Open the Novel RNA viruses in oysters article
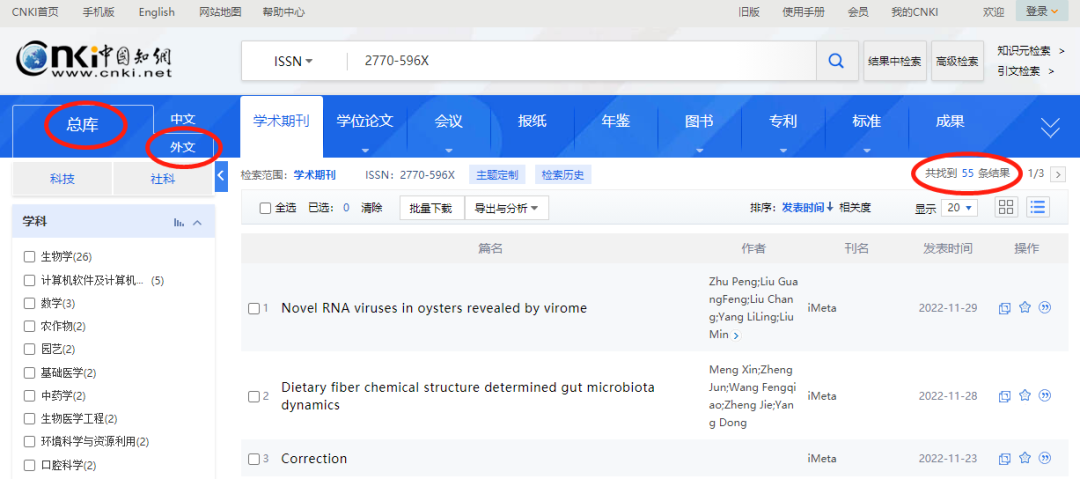The image size is (1080, 479). [x=434, y=308]
